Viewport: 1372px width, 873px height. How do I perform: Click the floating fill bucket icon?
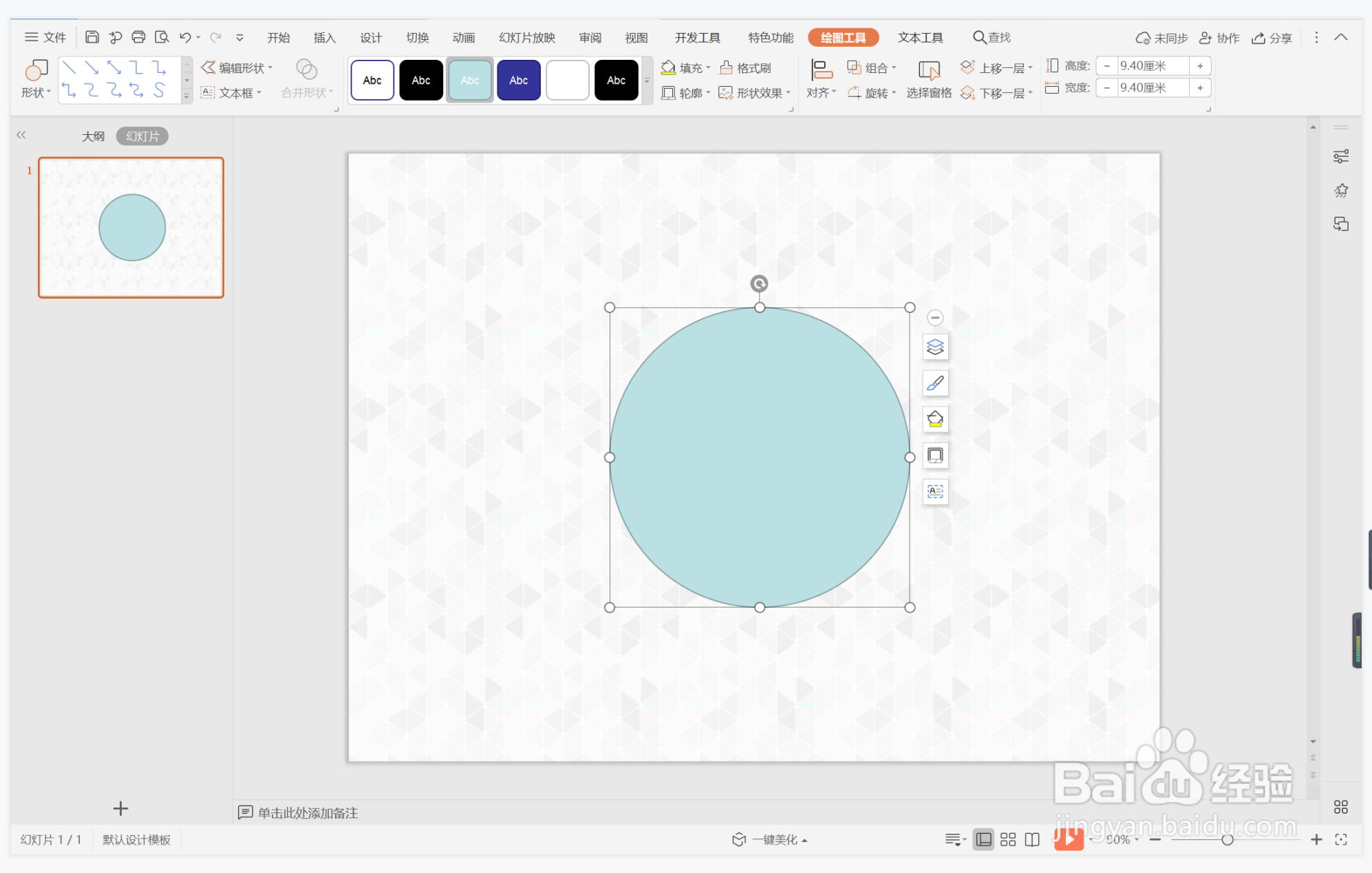click(935, 419)
